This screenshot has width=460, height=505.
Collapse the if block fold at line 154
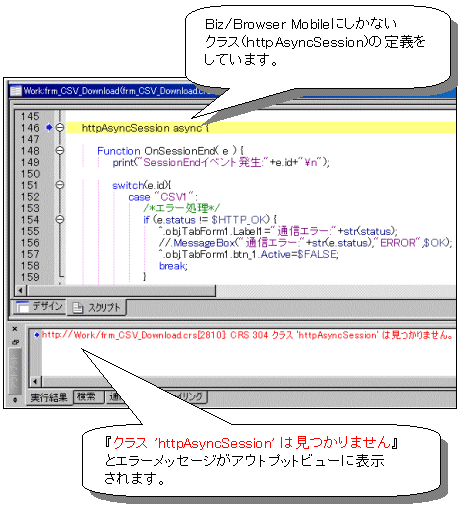coord(60,219)
